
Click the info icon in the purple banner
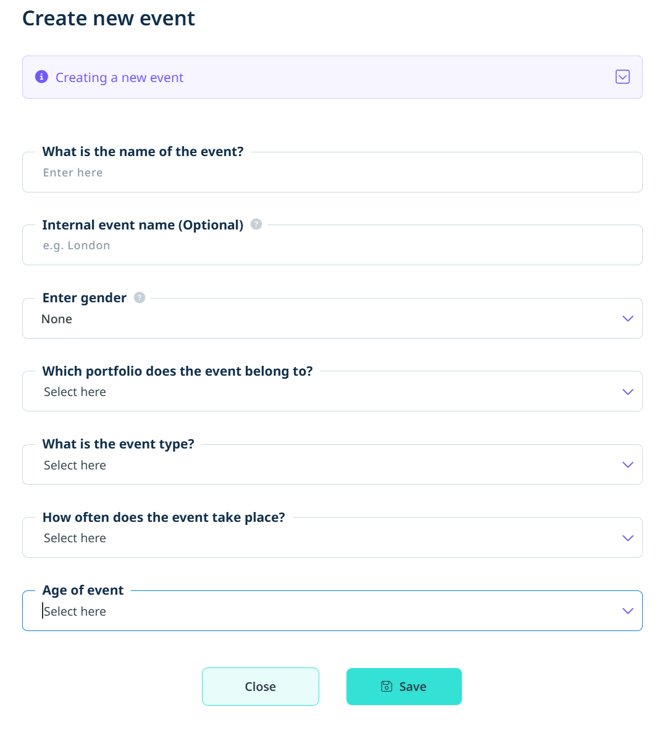[x=41, y=77]
